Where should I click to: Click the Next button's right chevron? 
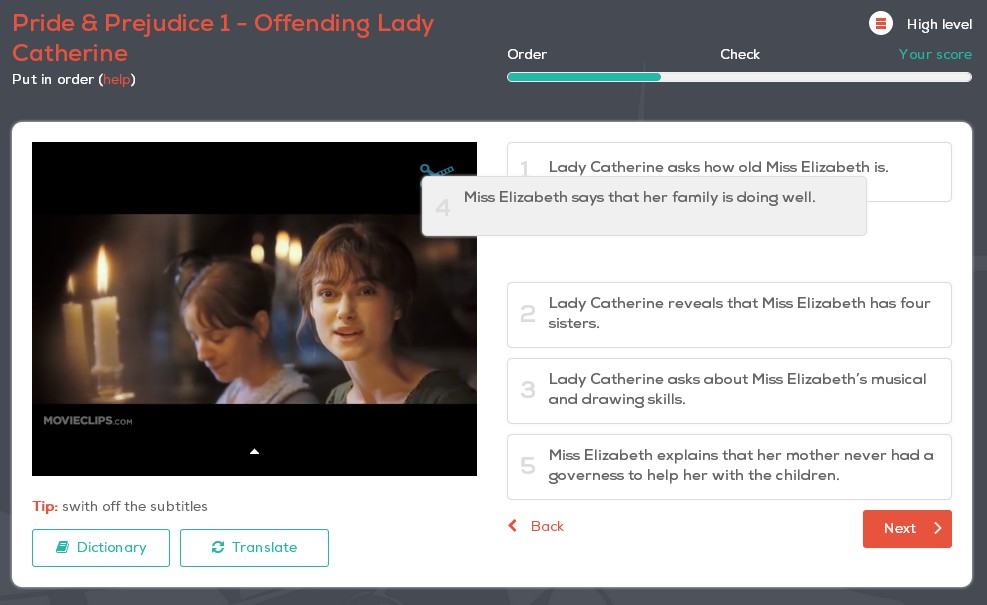tap(938, 528)
